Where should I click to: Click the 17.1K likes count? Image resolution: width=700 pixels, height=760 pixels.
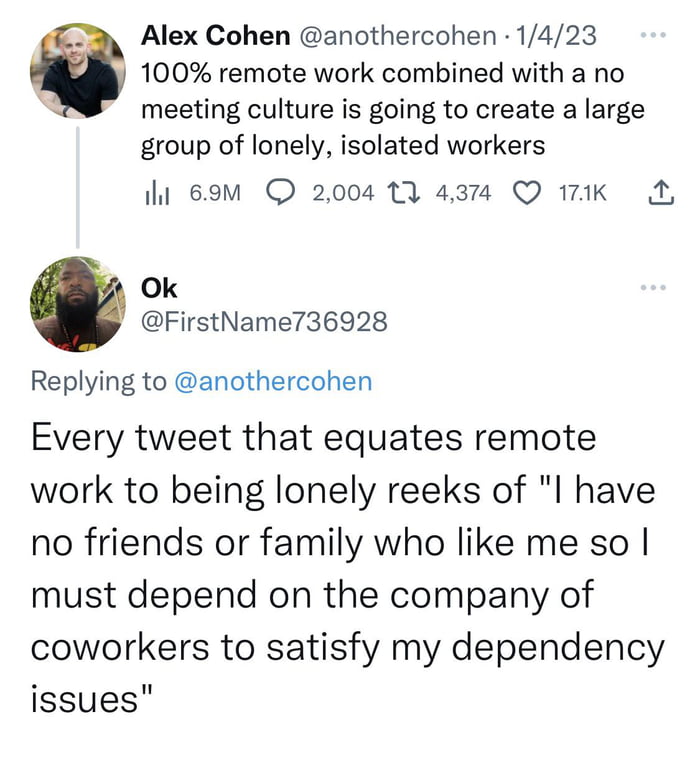pyautogui.click(x=582, y=192)
